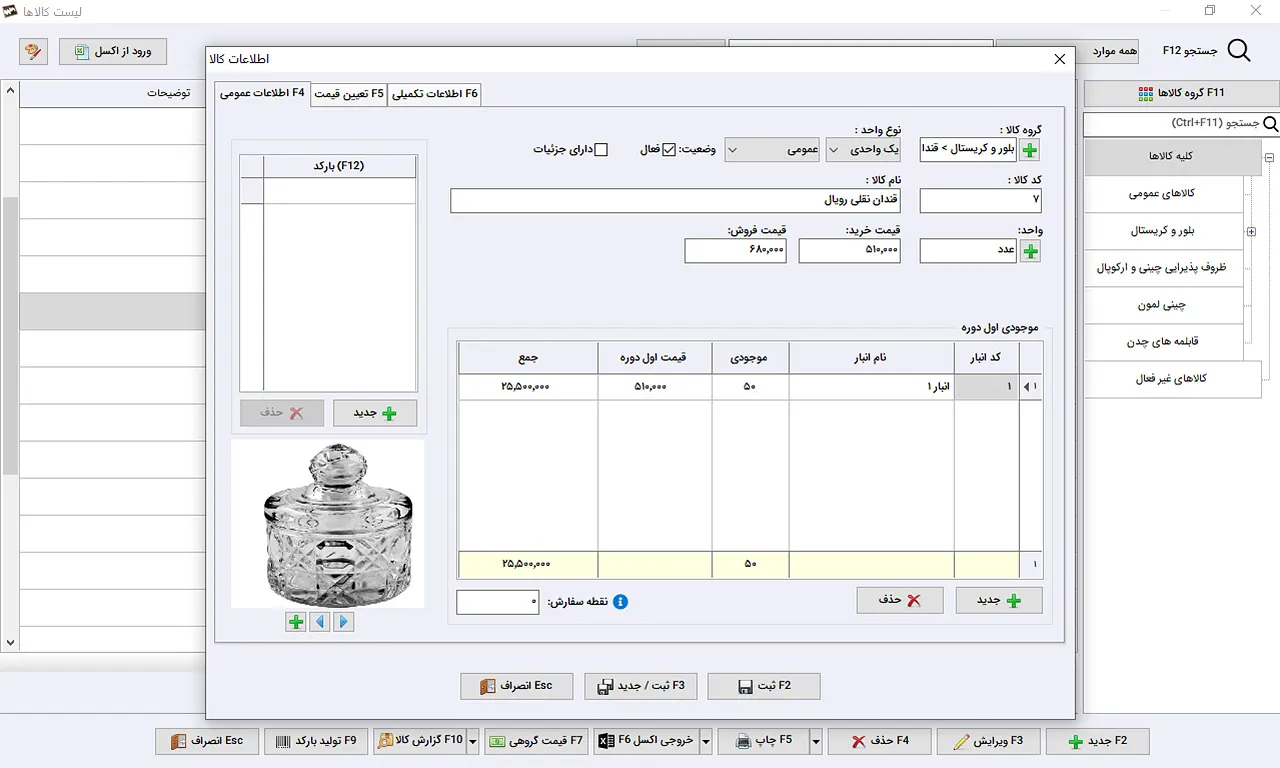Open the F10 گزارش کالا dropdown arrow
1280x768 pixels.
[x=473, y=741]
